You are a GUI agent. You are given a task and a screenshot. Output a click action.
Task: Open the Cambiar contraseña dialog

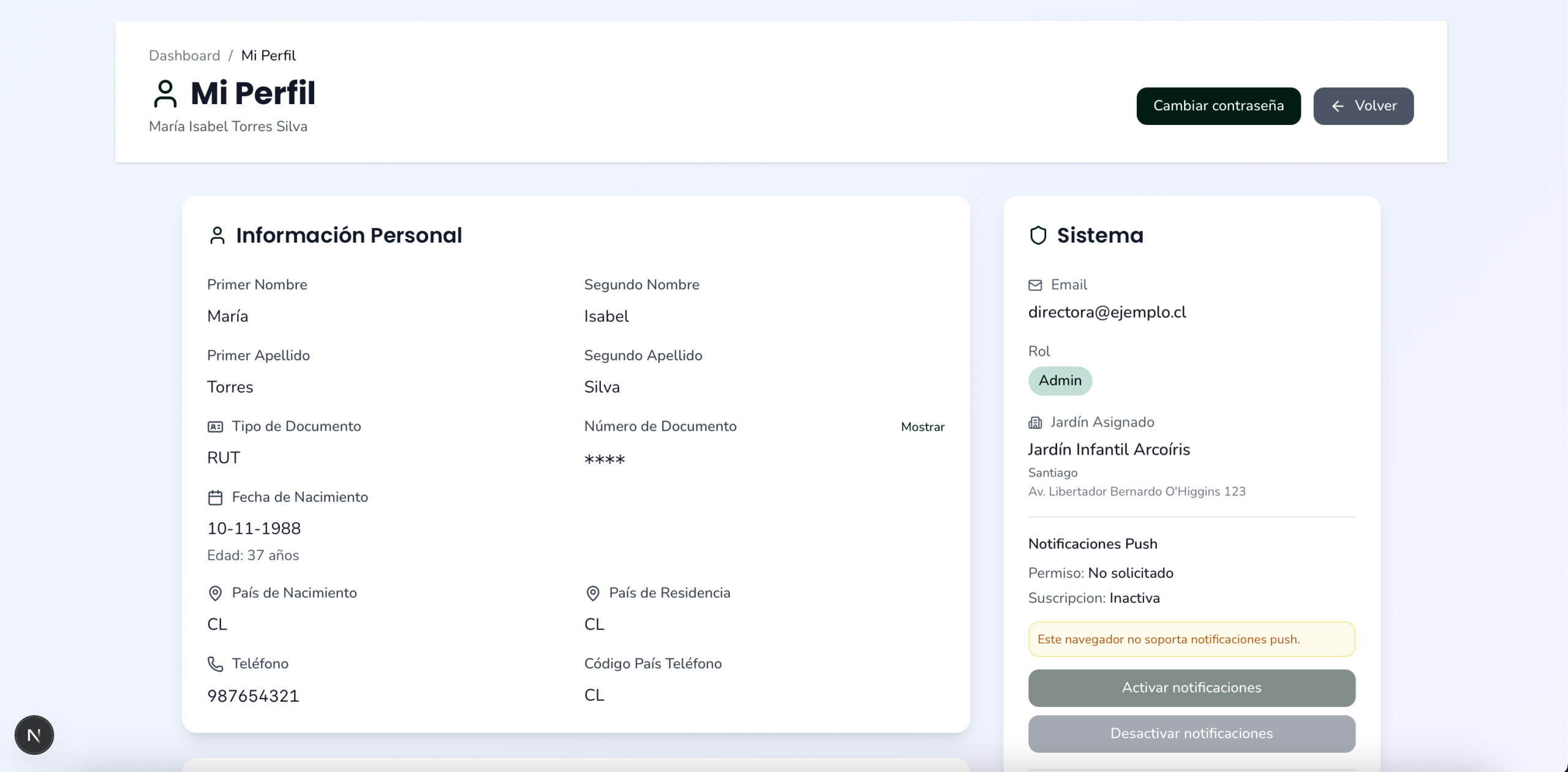click(1219, 106)
